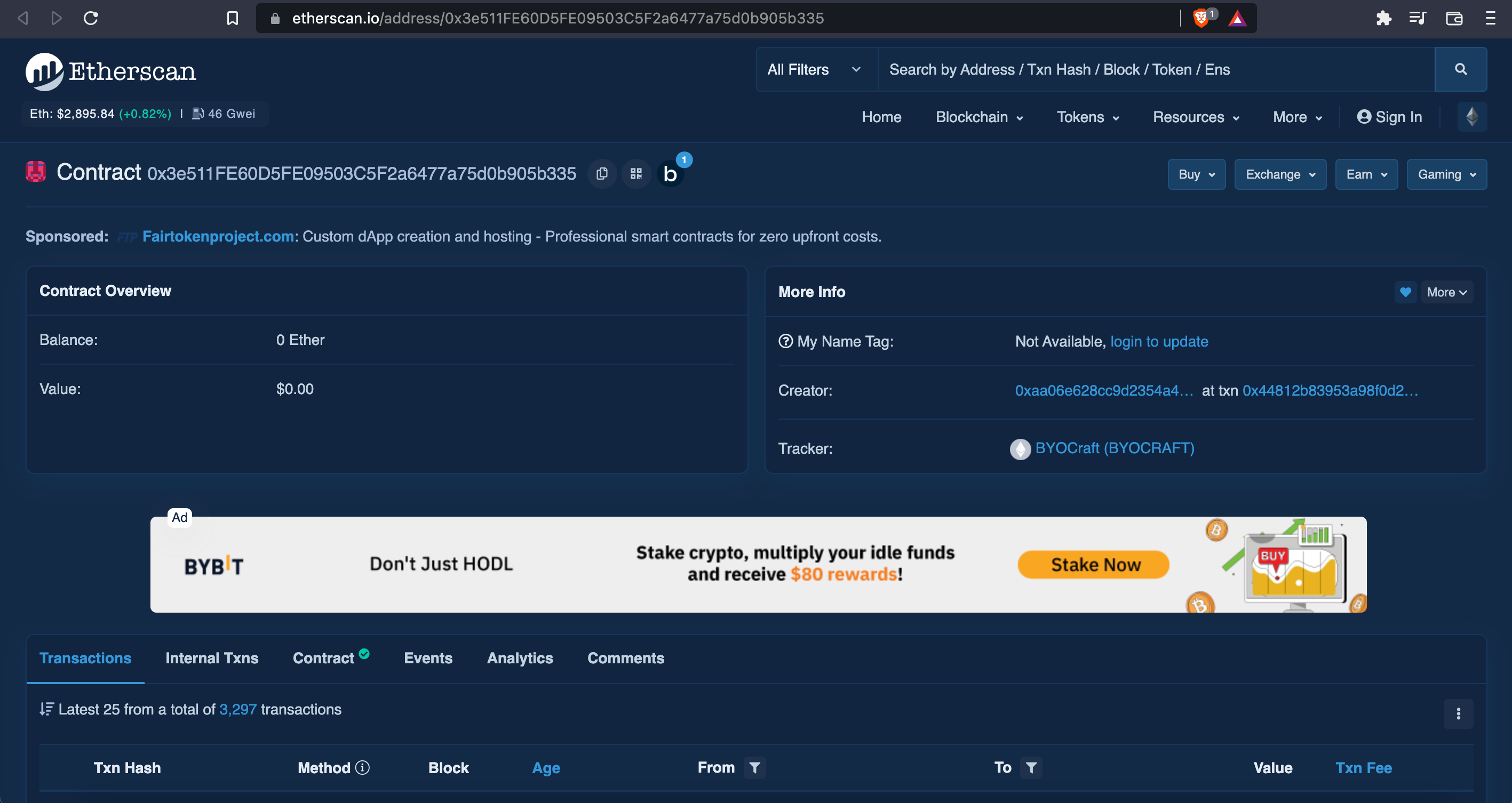Click the My Name Tag help question icon
The height and width of the screenshot is (803, 1512).
click(785, 341)
